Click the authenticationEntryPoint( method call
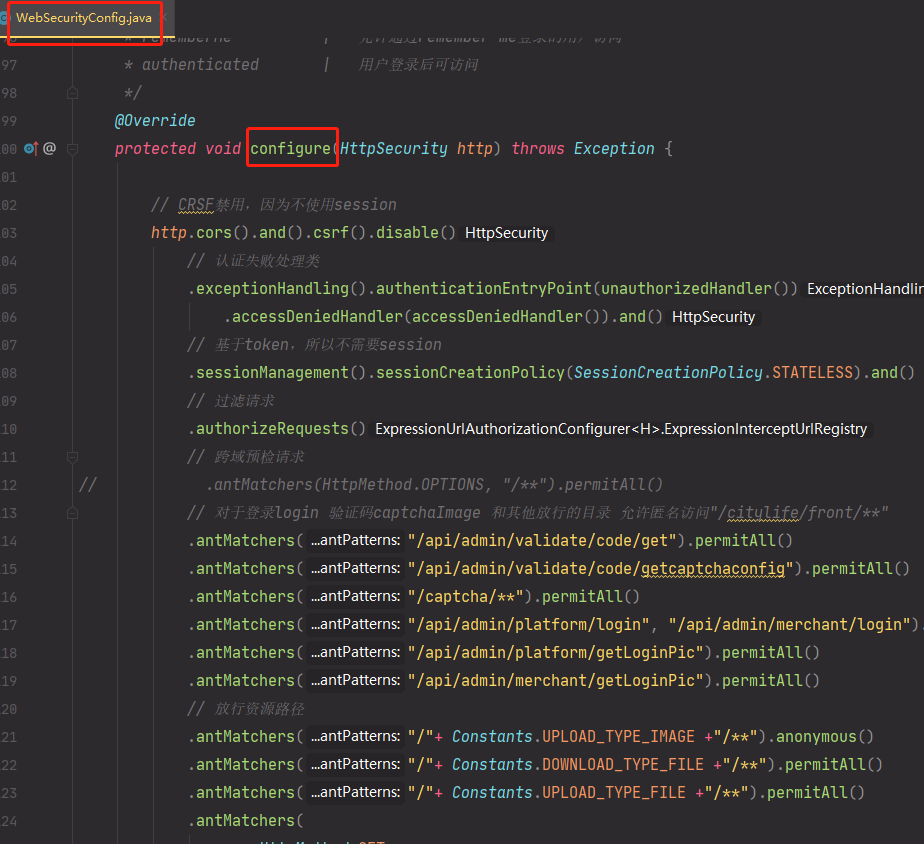This screenshot has width=924, height=844. click(x=488, y=288)
